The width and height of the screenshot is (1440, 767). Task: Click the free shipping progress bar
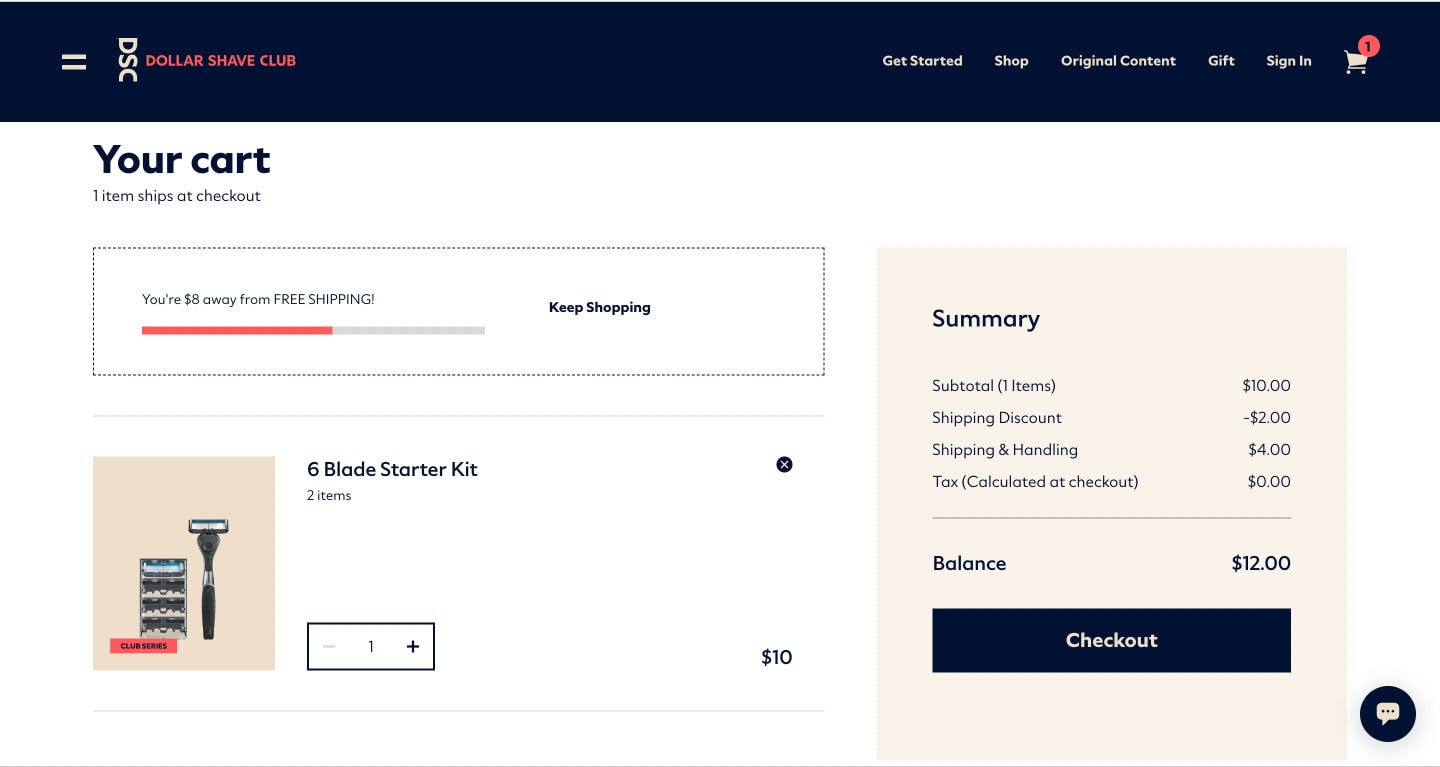click(x=313, y=330)
